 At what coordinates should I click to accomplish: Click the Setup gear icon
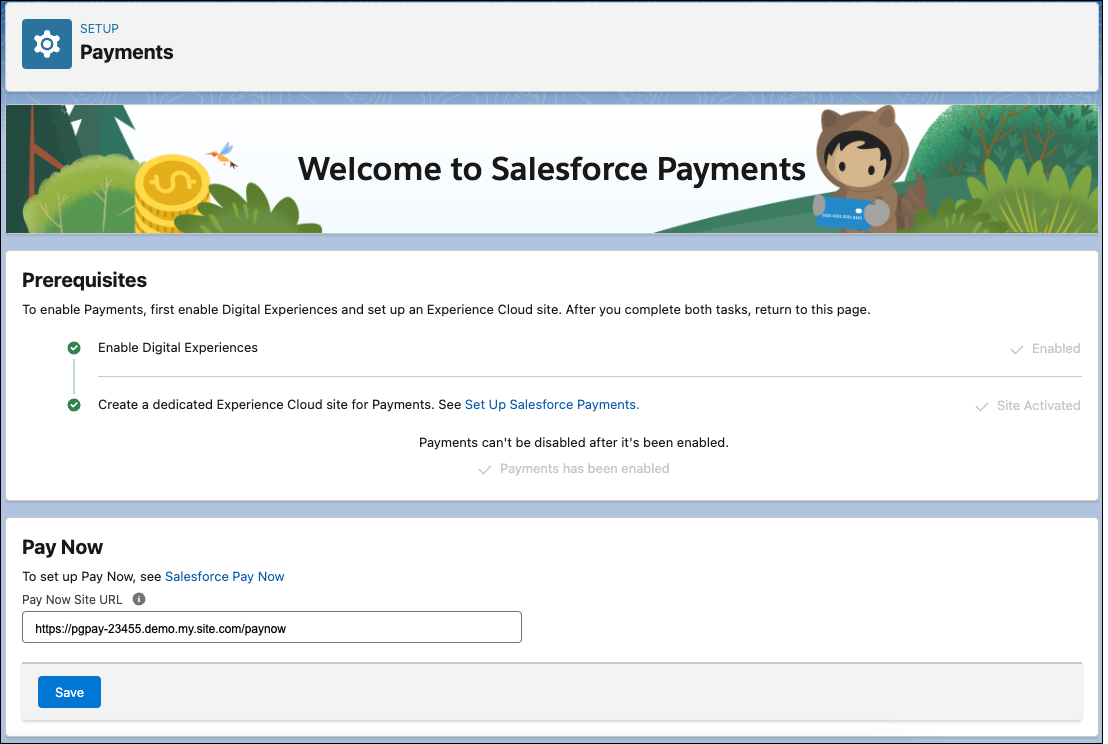[x=46, y=44]
